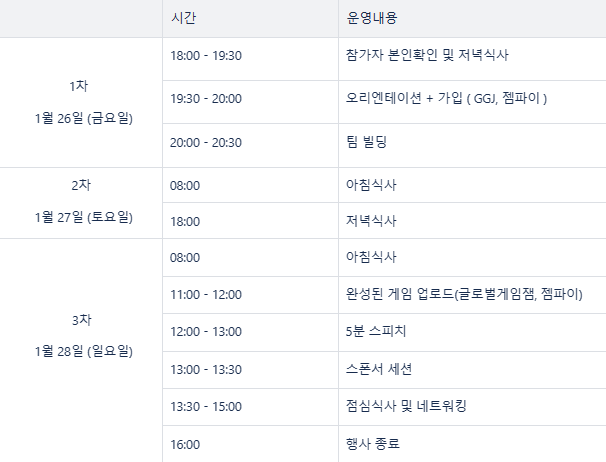Screen dimensions: 606x462
Task: Click the 행사 종료 entry
Action: 371,443
